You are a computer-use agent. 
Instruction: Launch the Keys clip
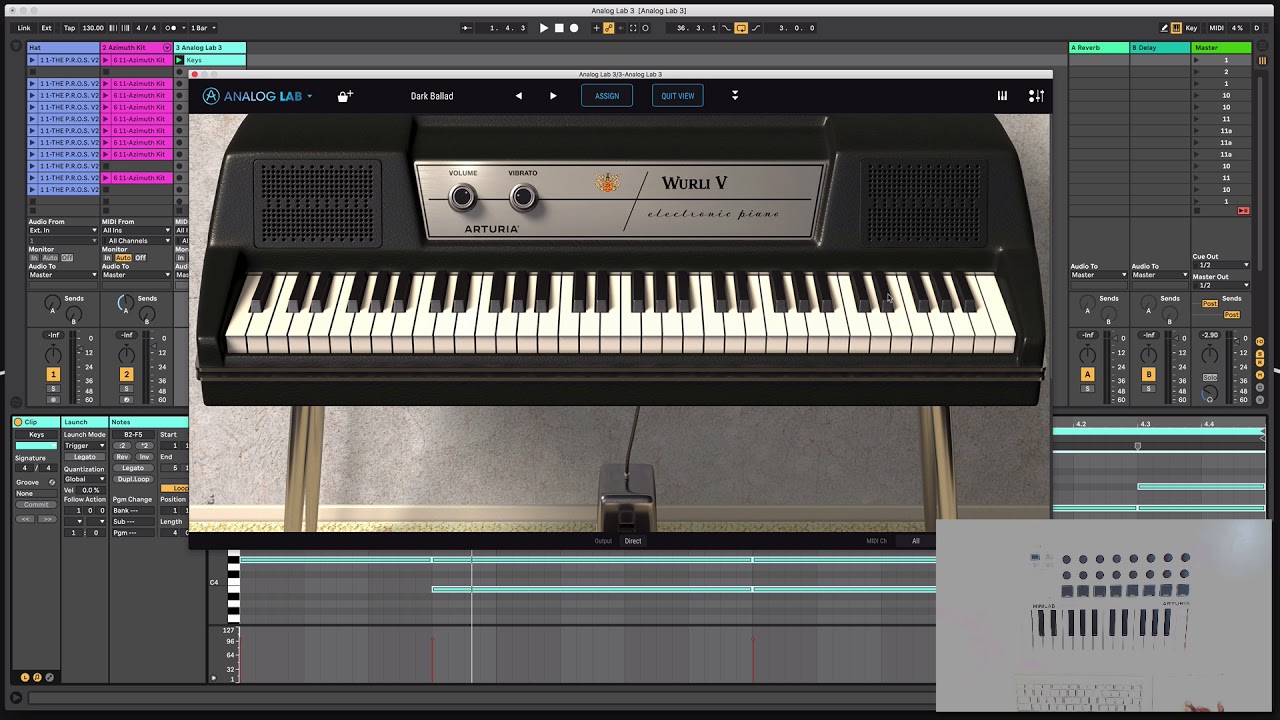click(180, 60)
